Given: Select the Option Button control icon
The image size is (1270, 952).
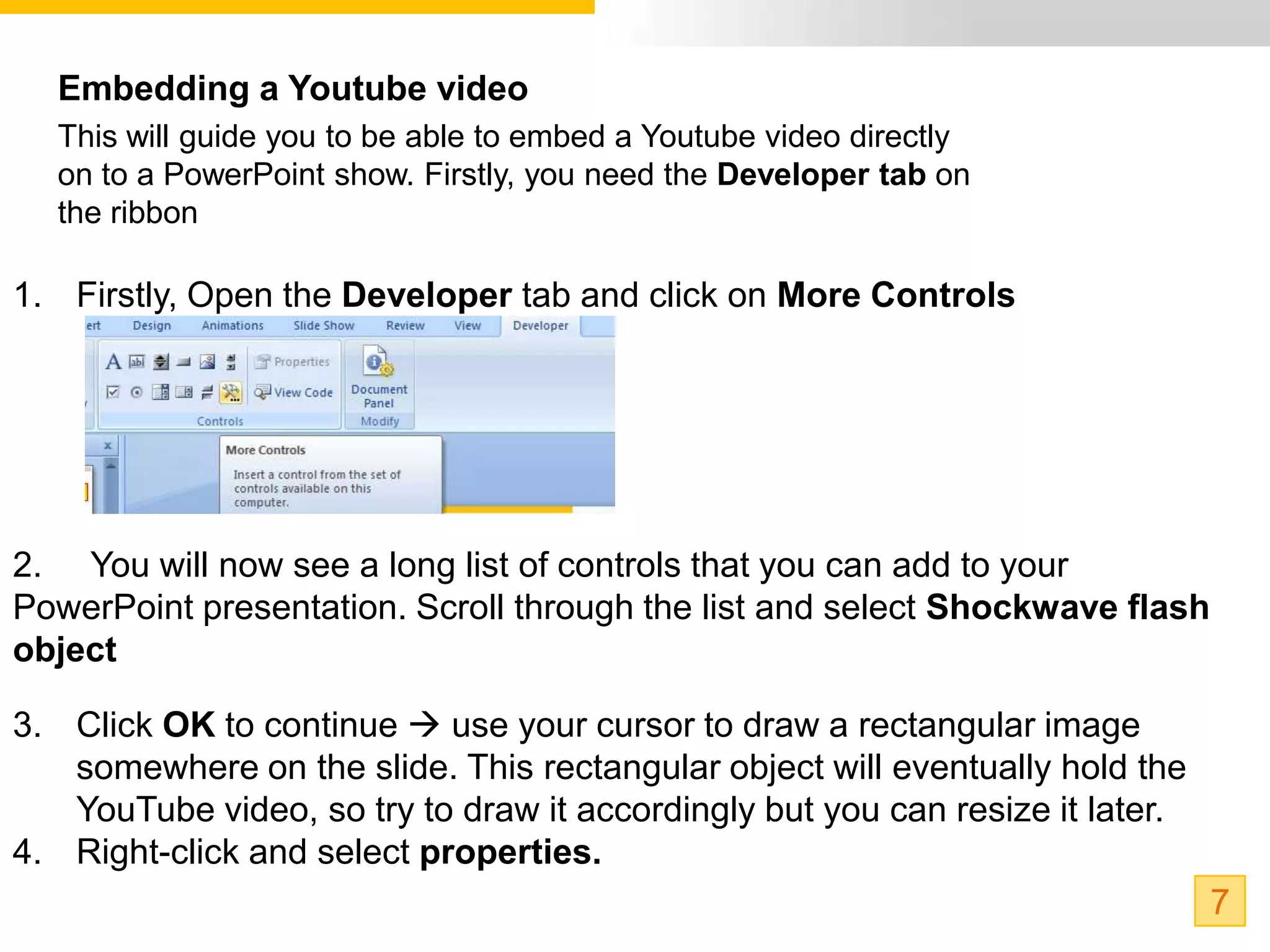Looking at the screenshot, I should (x=136, y=392).
